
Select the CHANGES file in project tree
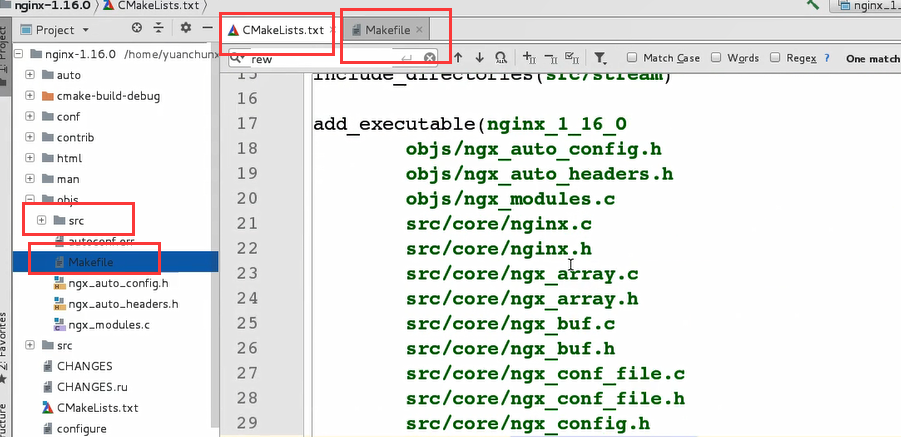tap(84, 366)
